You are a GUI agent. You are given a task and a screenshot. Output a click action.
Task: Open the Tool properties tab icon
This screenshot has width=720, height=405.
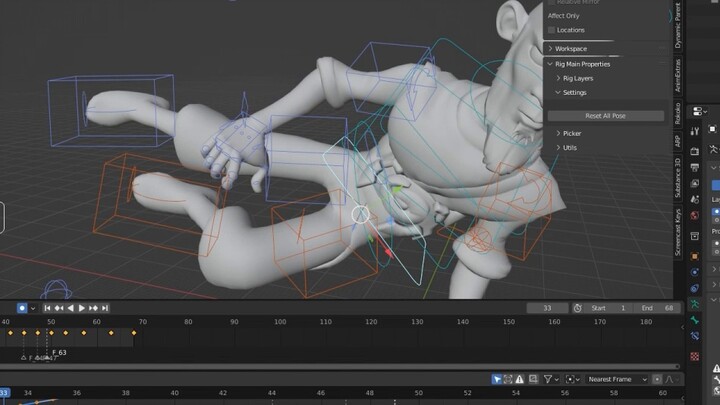(695, 132)
